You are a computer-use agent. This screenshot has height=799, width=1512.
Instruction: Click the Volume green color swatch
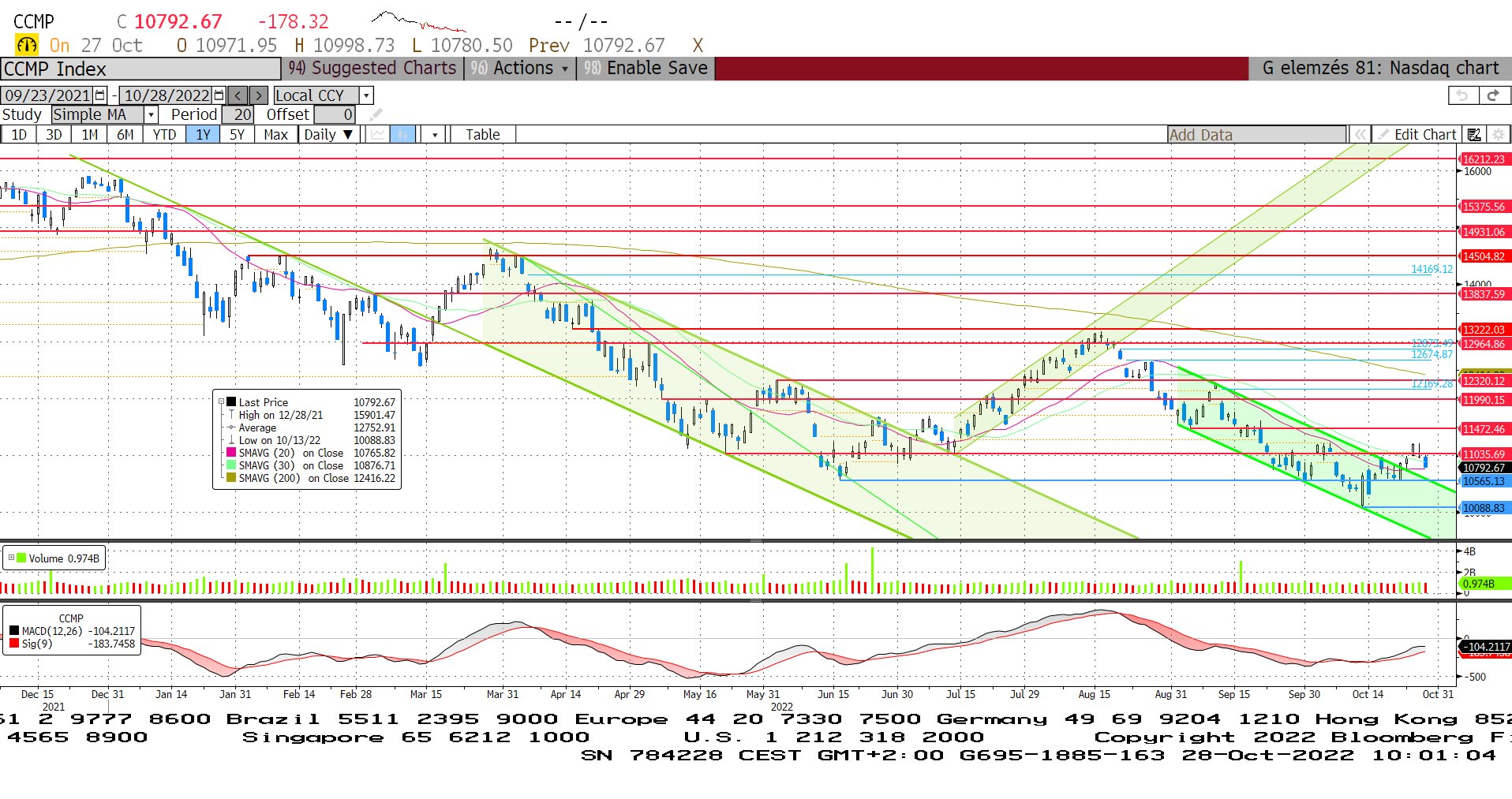point(21,558)
